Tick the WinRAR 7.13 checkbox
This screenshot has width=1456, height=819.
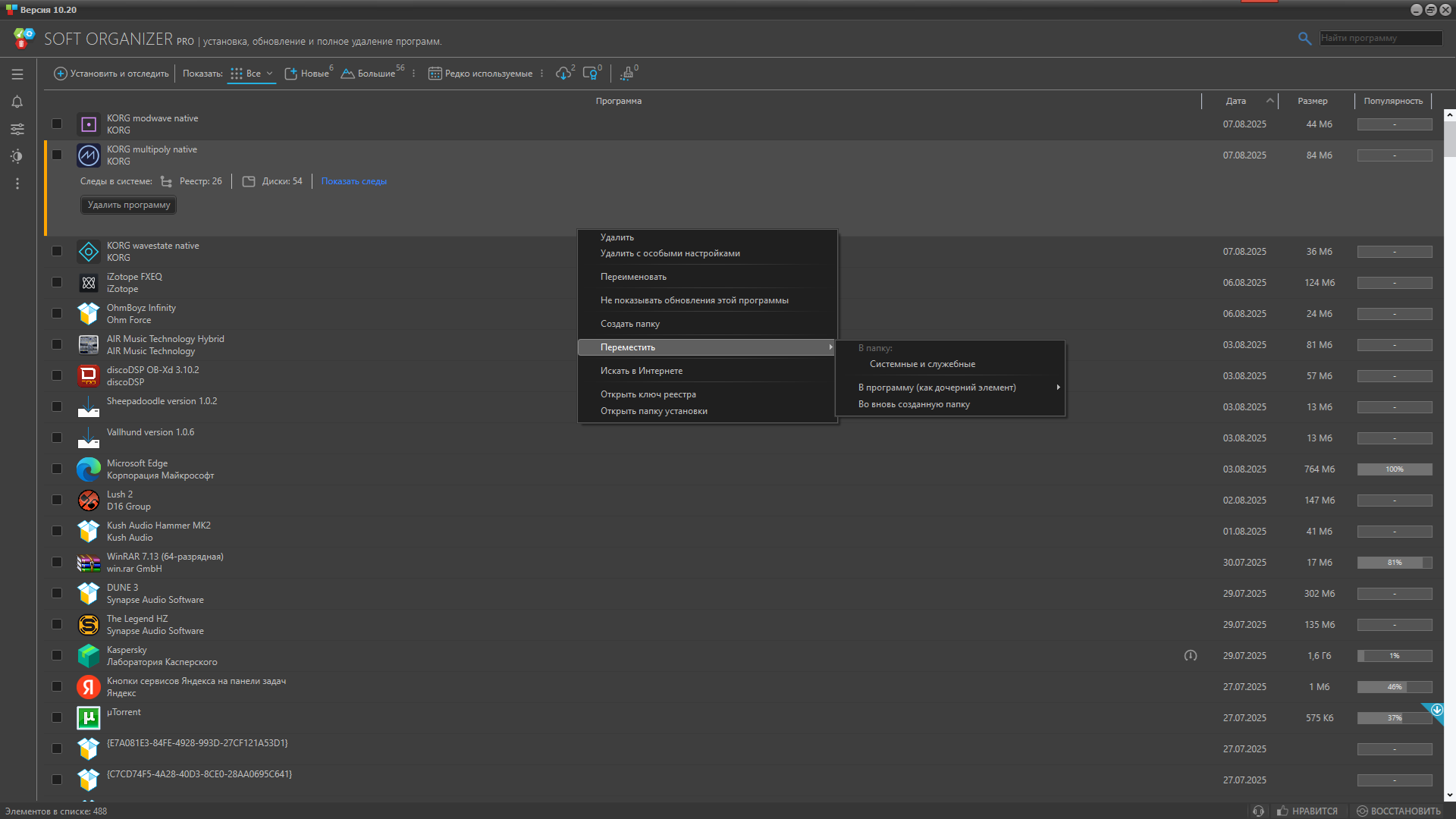57,562
